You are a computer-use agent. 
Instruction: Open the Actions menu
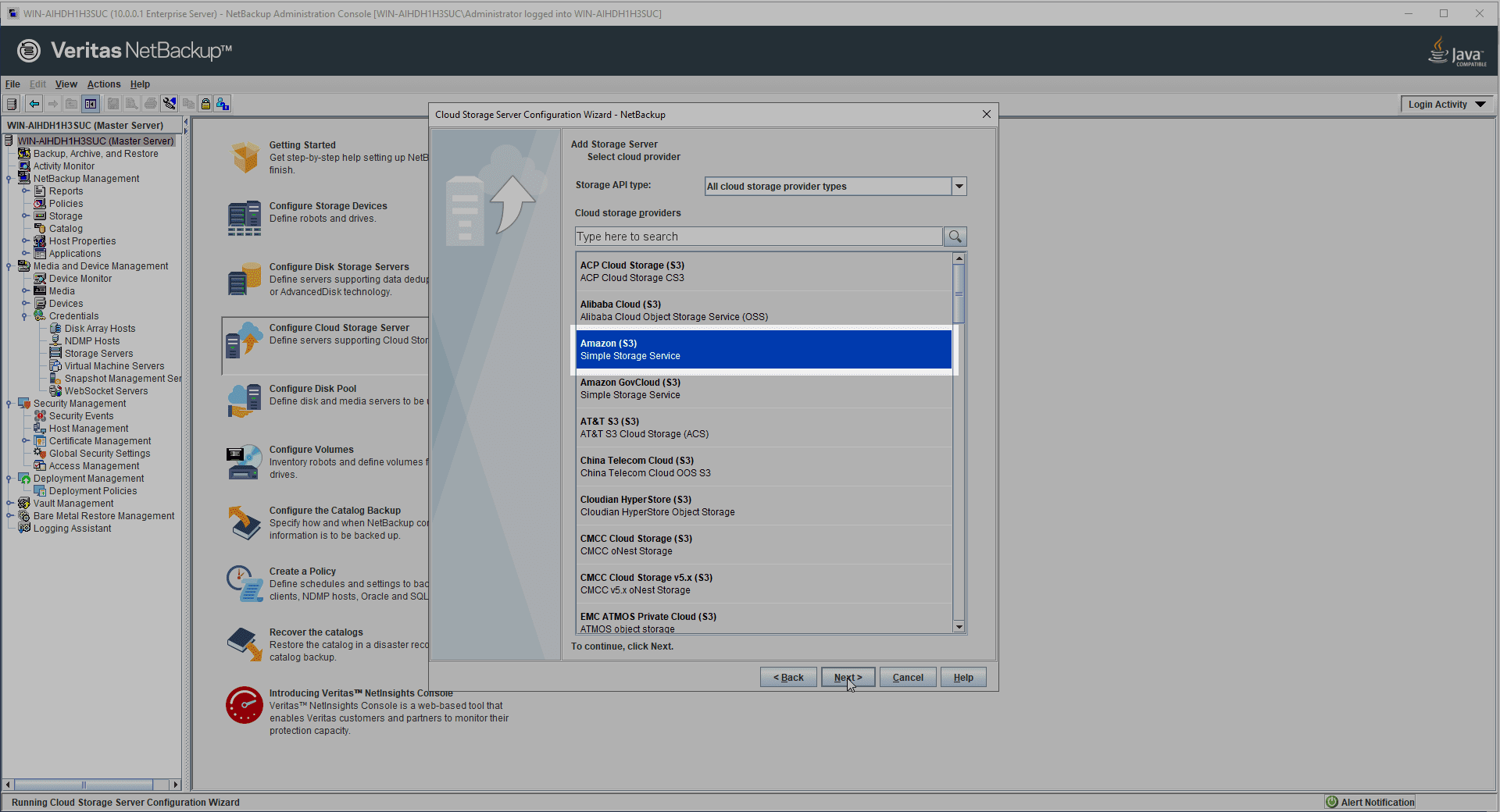(x=103, y=84)
